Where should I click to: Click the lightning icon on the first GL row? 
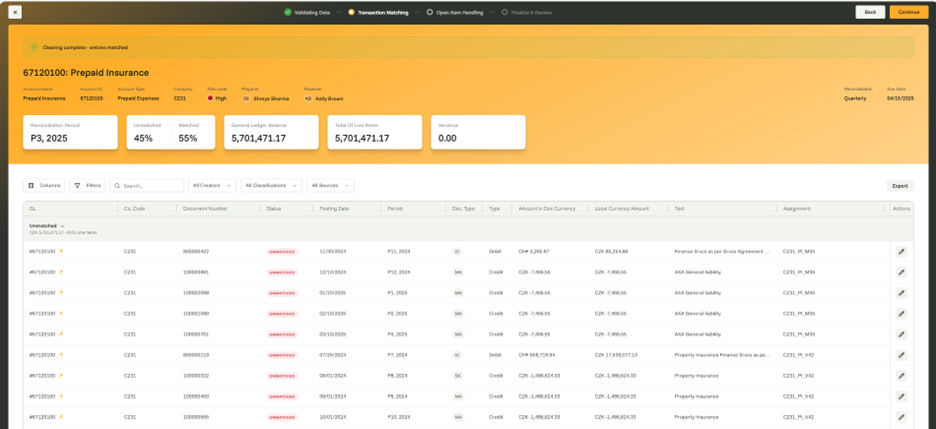point(60,251)
